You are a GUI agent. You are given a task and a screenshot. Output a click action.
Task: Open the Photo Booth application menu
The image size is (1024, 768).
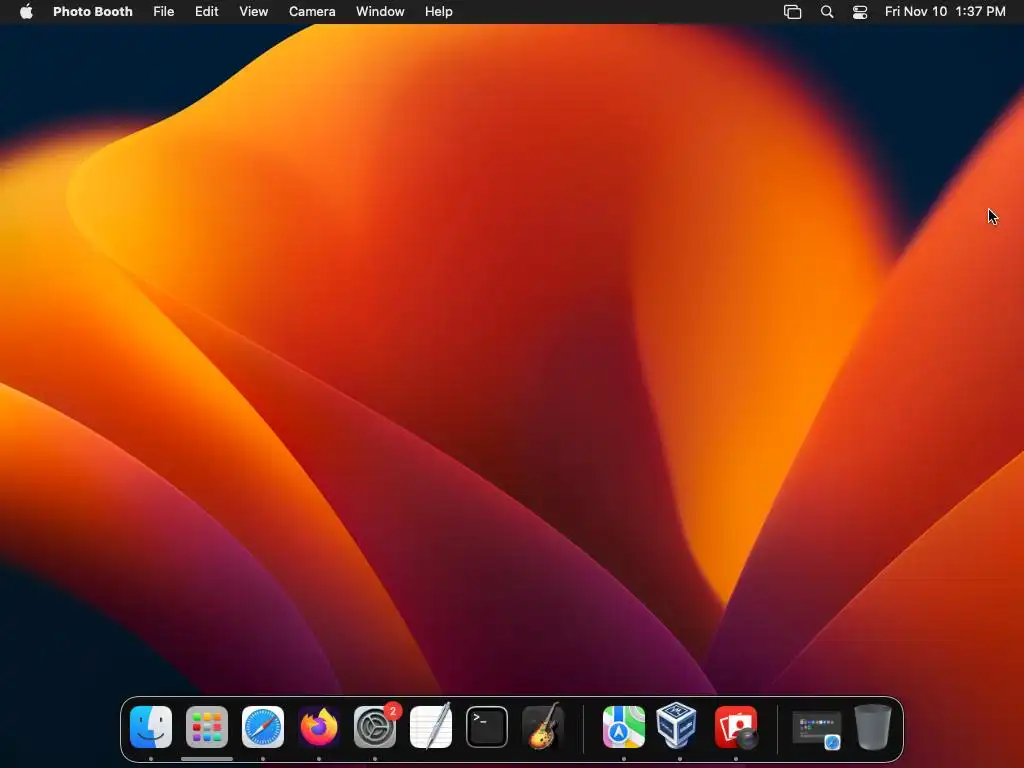click(x=93, y=11)
